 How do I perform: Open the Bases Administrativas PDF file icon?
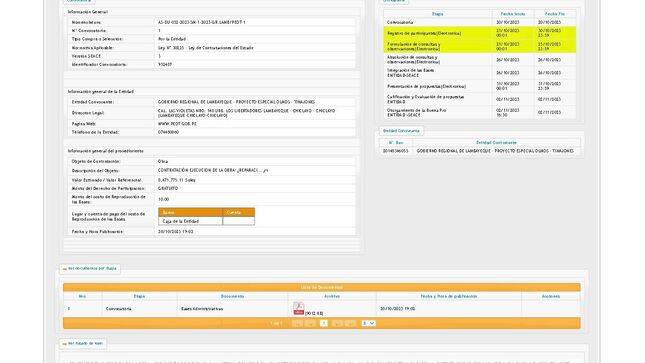pos(299,308)
